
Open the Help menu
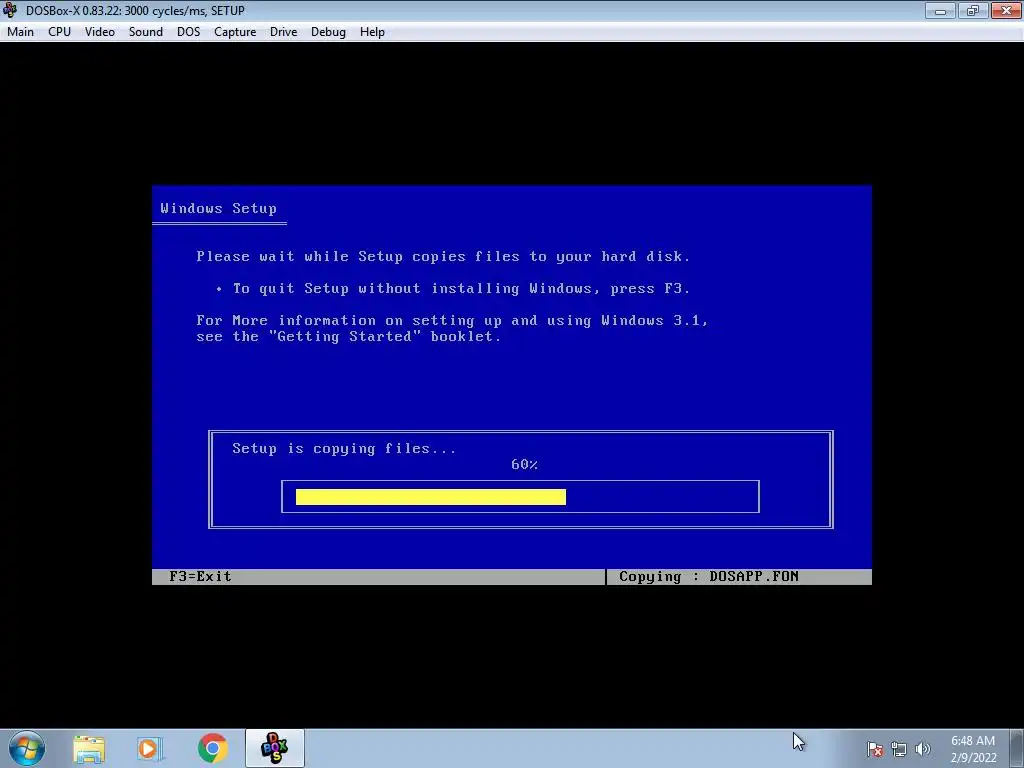(372, 32)
